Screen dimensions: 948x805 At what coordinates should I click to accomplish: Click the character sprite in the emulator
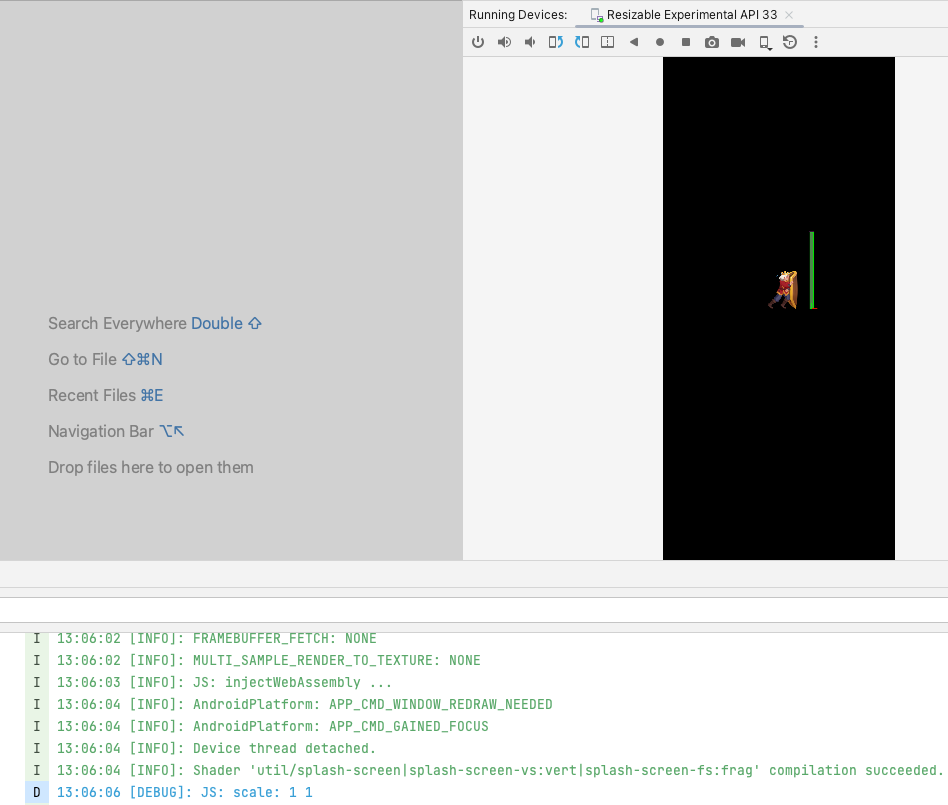tap(784, 290)
